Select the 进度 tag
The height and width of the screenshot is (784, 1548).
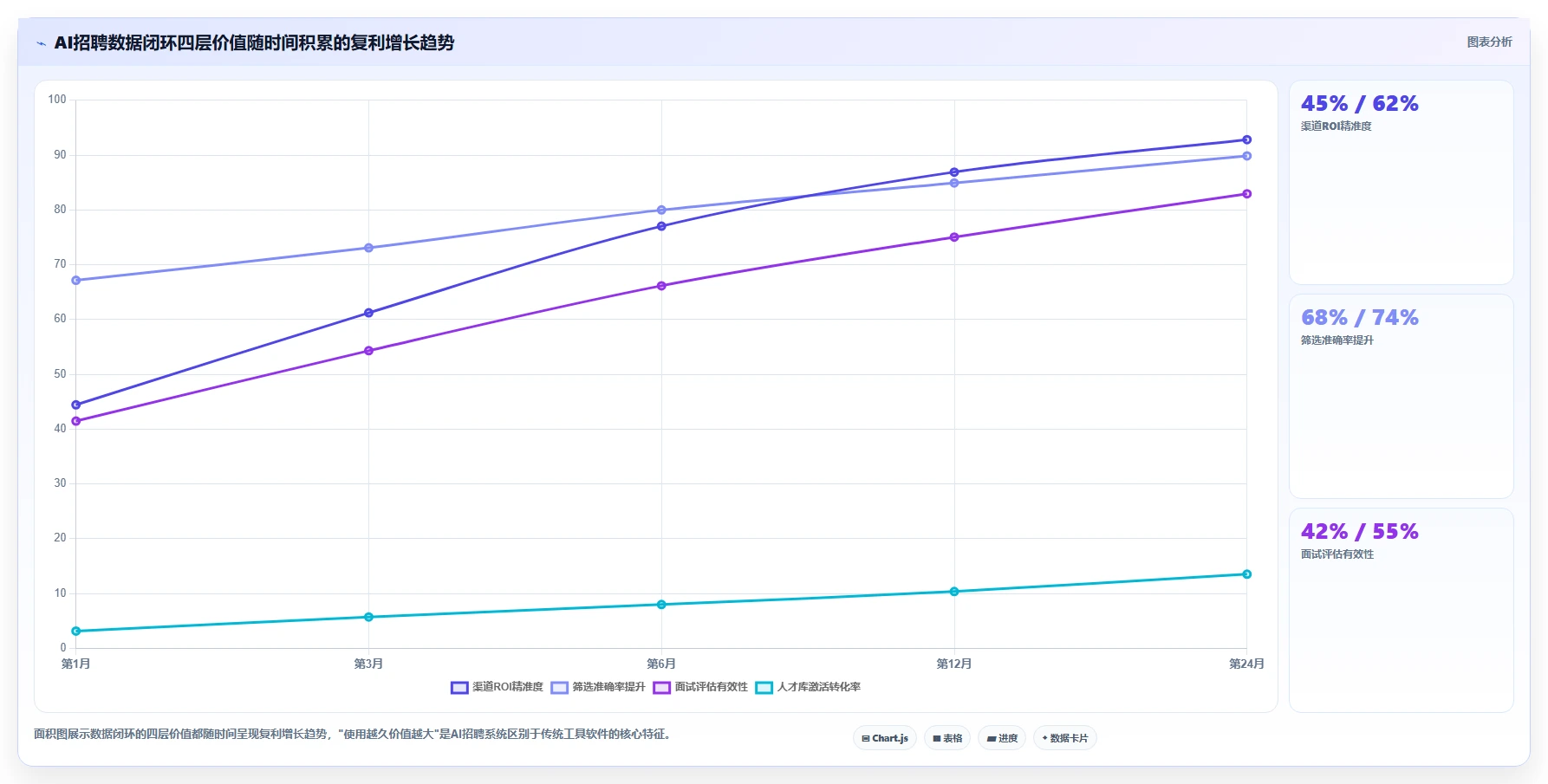(1003, 738)
